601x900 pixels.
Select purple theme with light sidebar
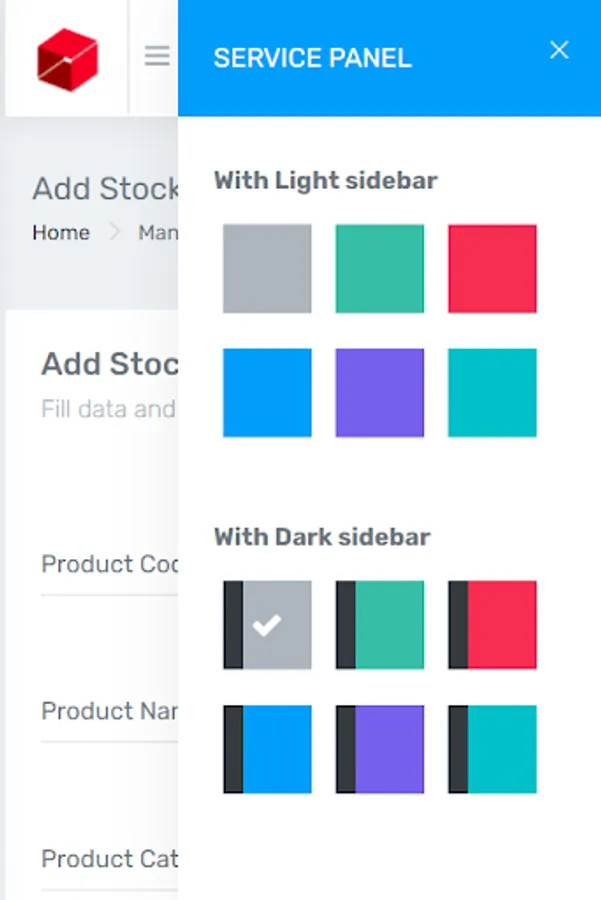380,392
